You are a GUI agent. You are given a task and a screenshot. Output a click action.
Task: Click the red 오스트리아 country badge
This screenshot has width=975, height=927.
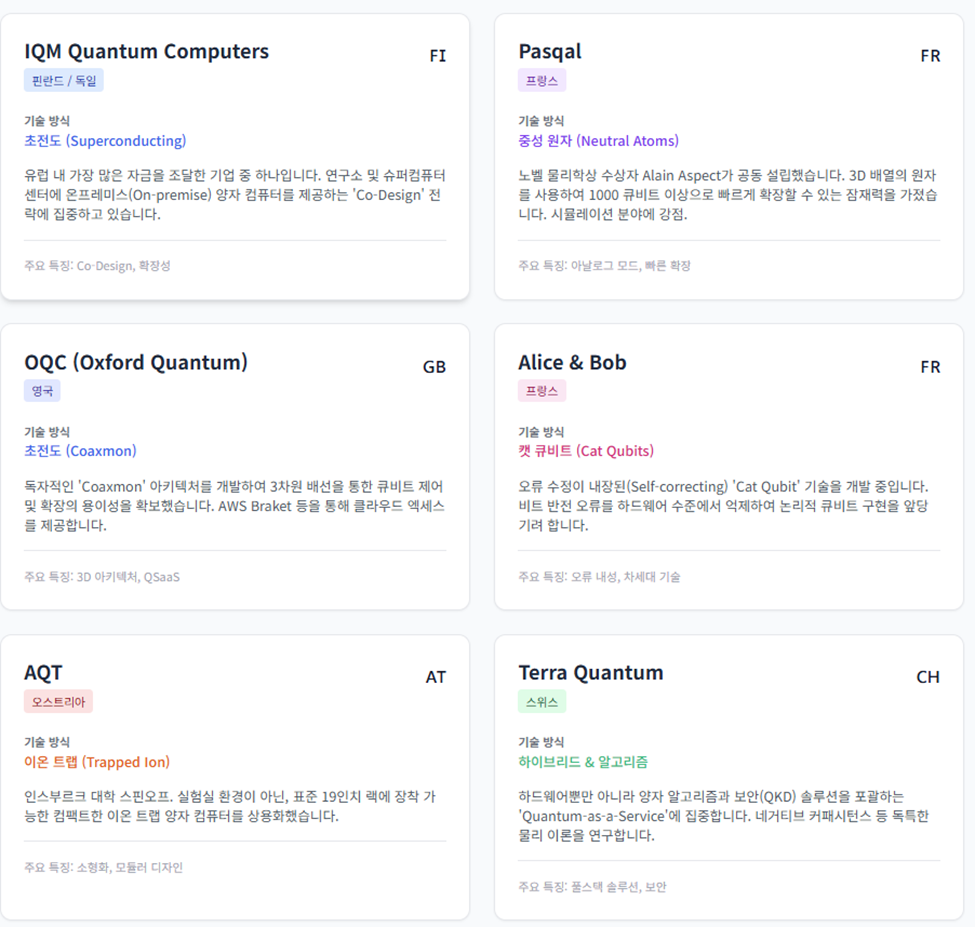(58, 701)
